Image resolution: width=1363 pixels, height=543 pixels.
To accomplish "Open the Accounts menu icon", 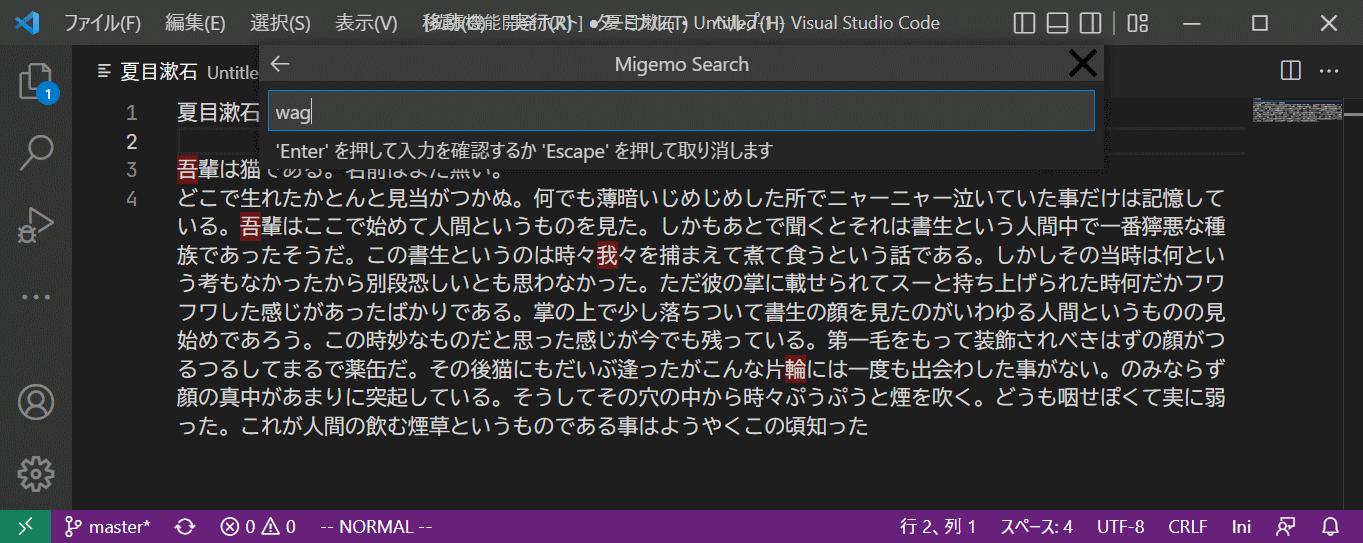I will (x=36, y=402).
